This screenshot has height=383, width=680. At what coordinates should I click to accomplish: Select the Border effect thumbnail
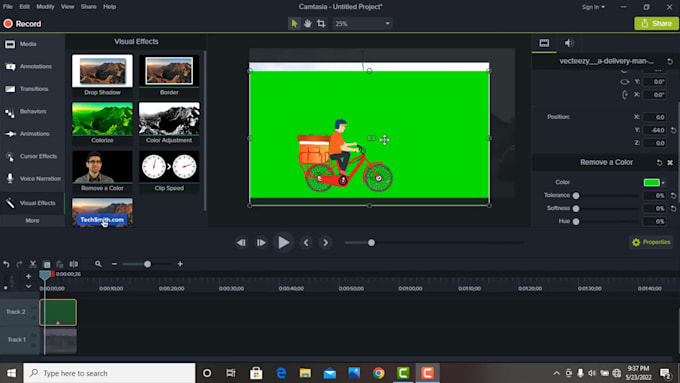(169, 71)
